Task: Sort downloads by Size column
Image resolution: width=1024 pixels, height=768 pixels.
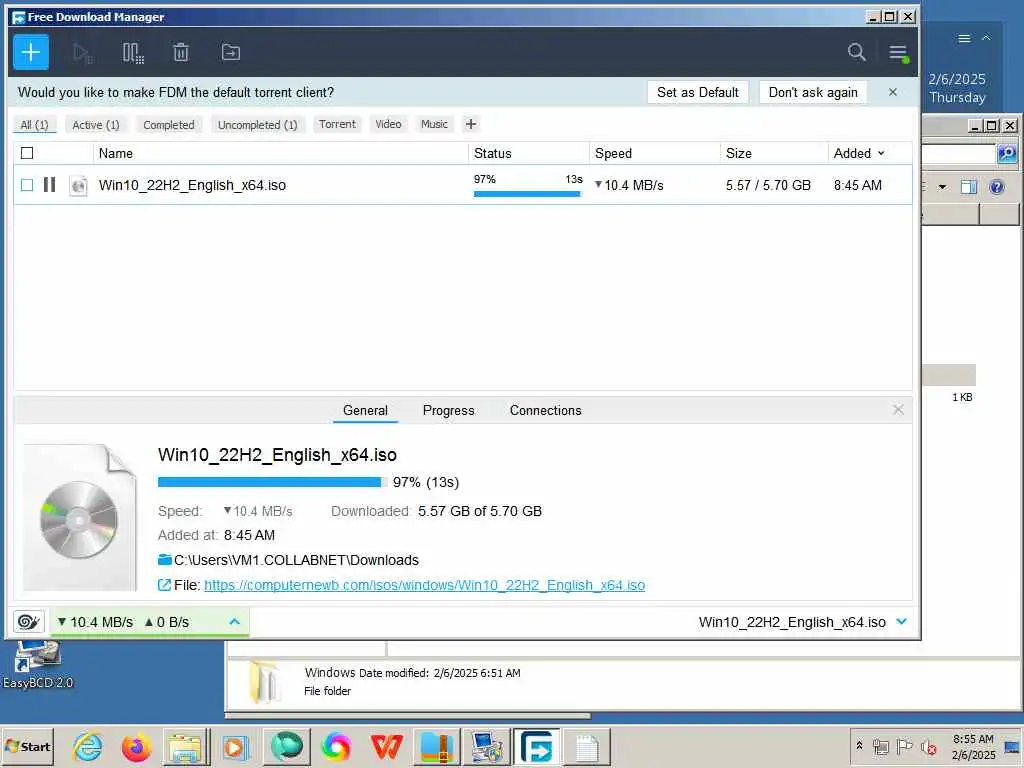Action: pyautogui.click(x=739, y=153)
